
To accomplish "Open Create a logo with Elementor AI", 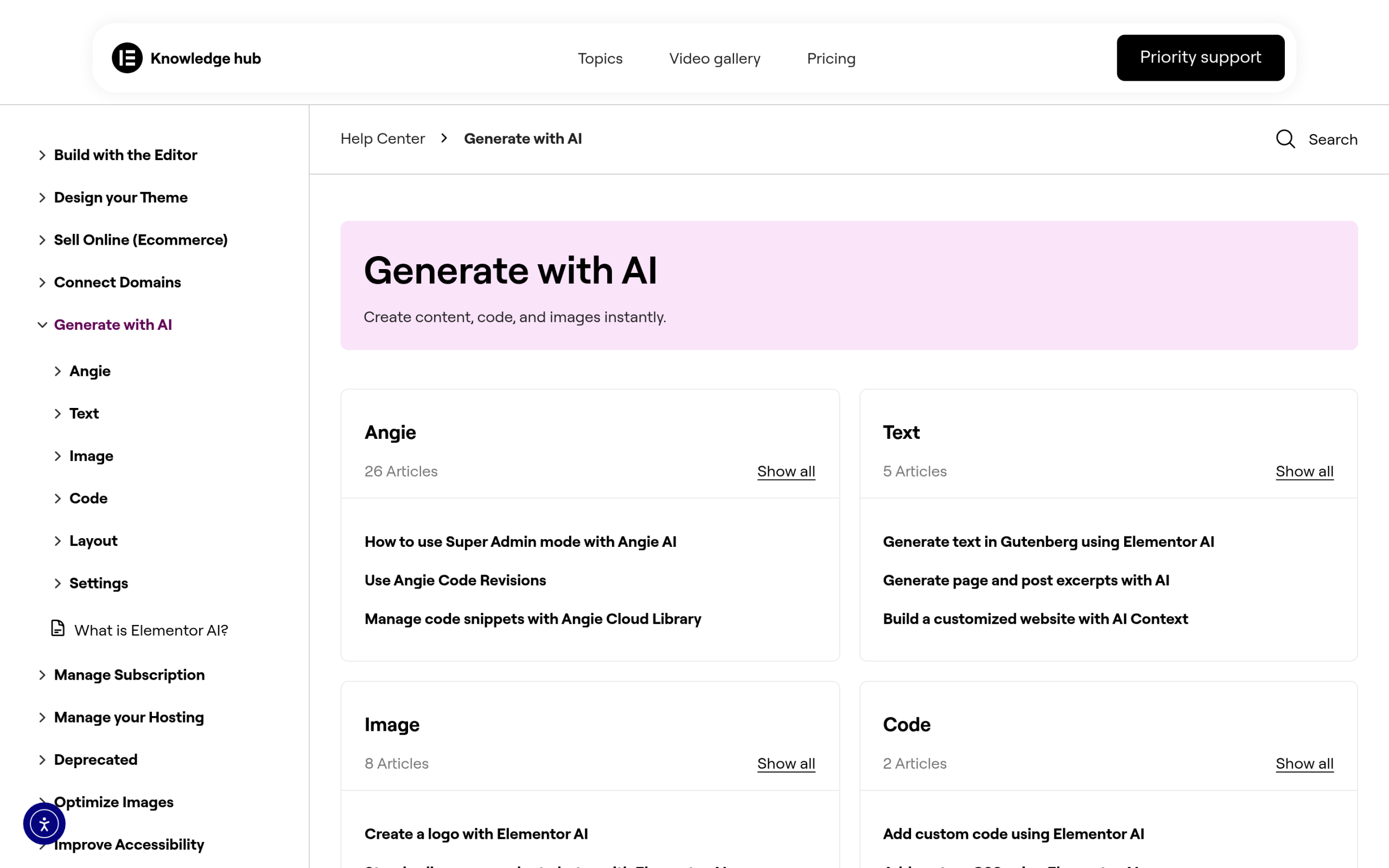I will [476, 834].
